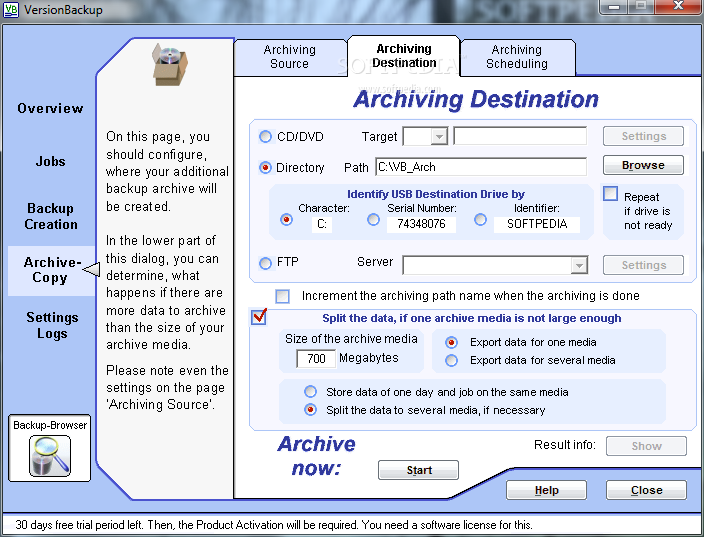Click the drive Character field showing C:
Viewport: 704px width, 537px height.
[x=322, y=224]
